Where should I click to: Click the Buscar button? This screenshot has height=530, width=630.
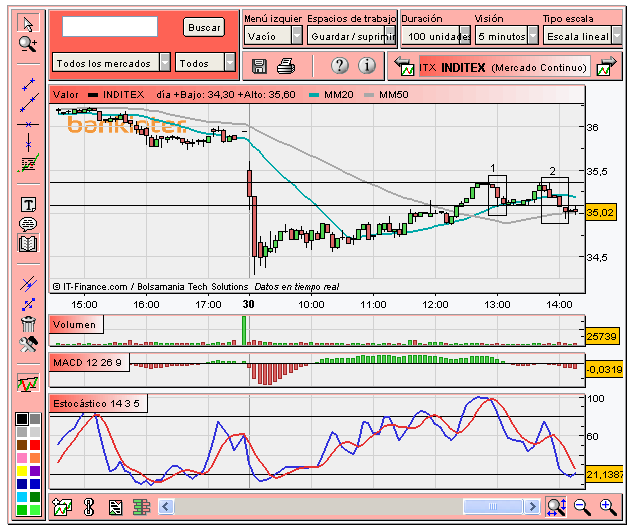204,28
